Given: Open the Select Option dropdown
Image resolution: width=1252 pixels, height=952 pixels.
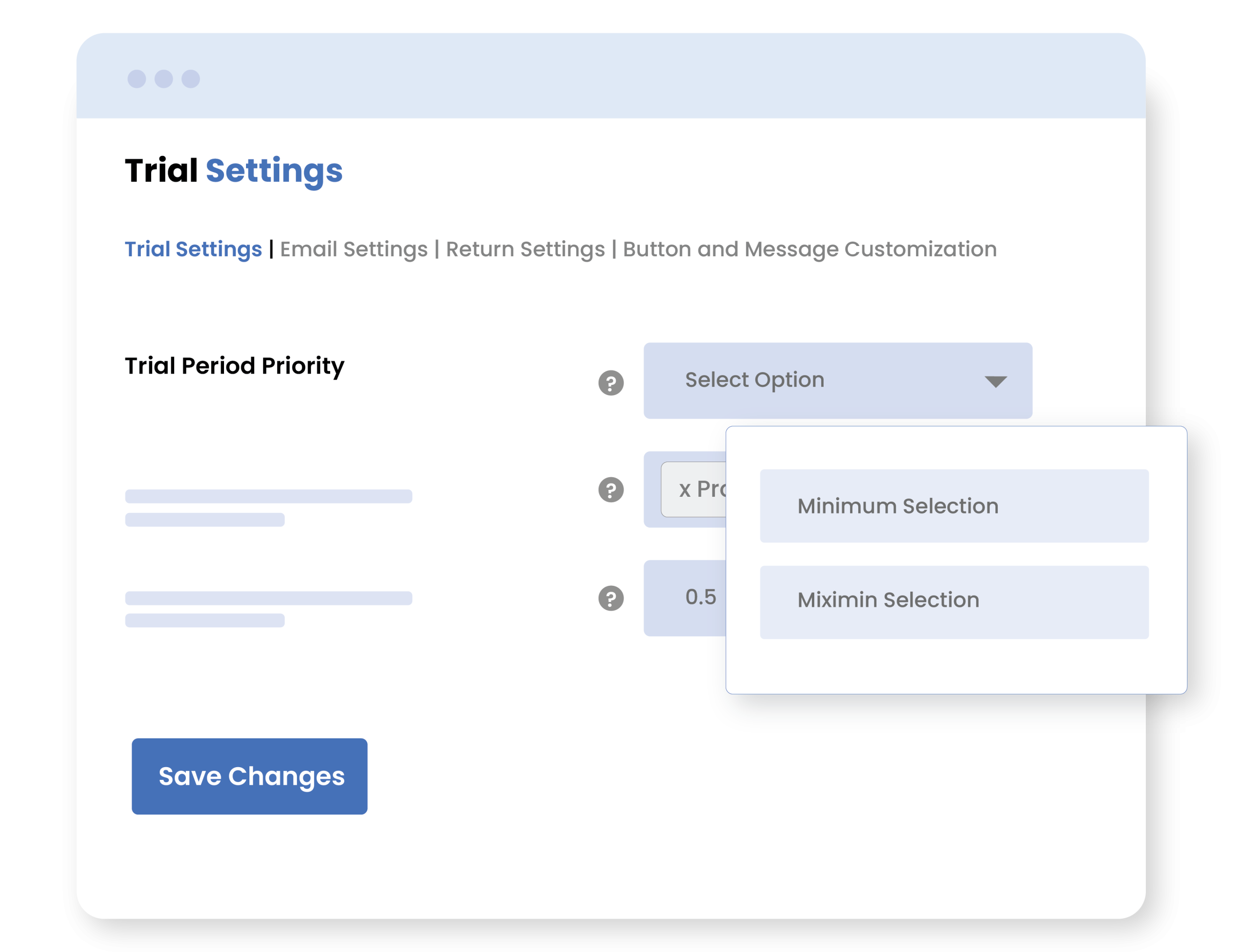Looking at the screenshot, I should pyautogui.click(x=822, y=381).
